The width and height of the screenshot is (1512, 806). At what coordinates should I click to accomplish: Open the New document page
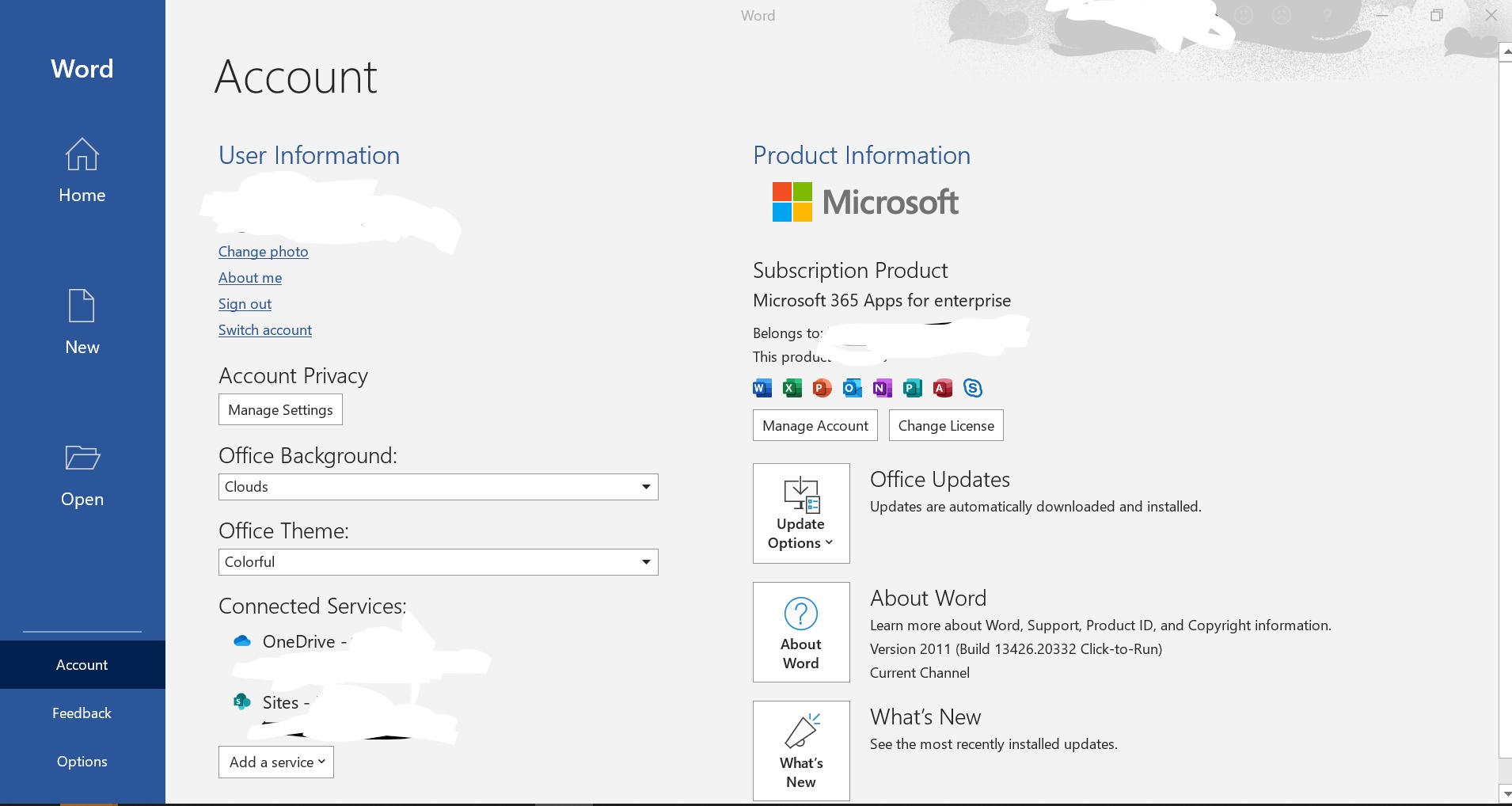(82, 322)
